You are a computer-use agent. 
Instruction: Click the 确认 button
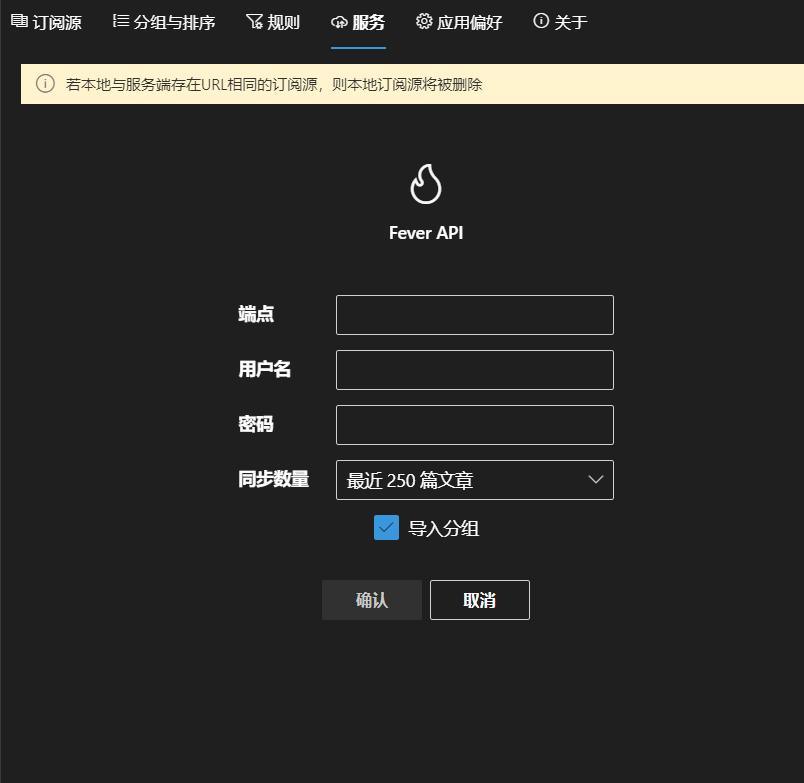371,599
